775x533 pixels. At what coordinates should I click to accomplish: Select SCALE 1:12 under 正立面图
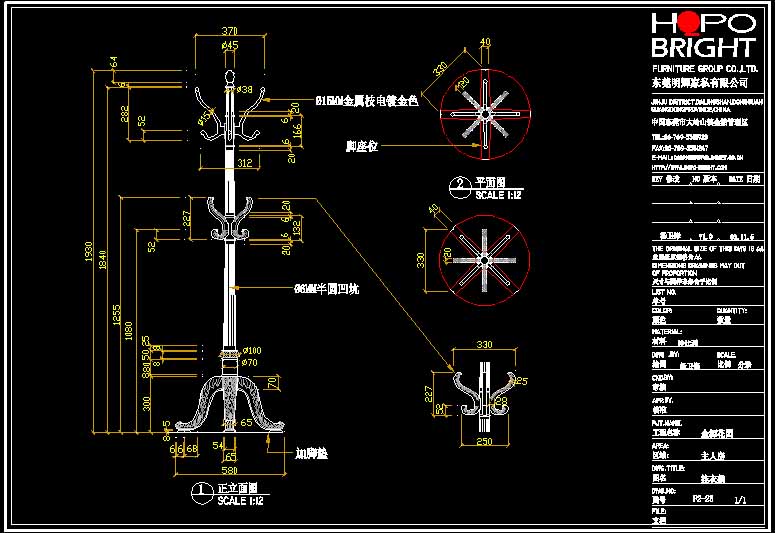click(241, 500)
